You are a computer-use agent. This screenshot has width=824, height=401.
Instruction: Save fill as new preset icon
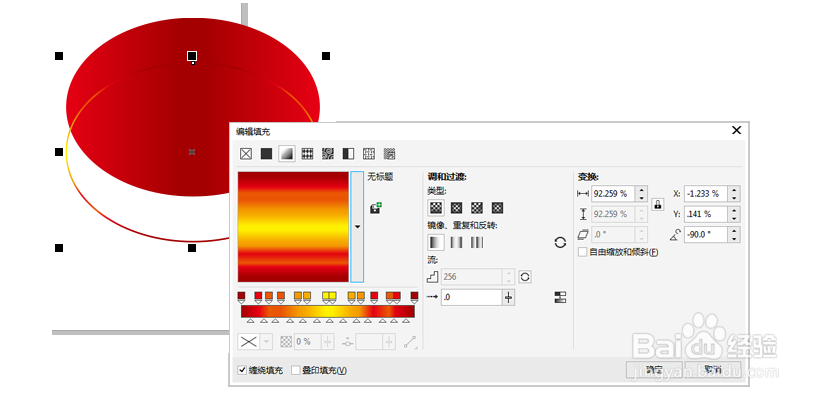tap(375, 208)
